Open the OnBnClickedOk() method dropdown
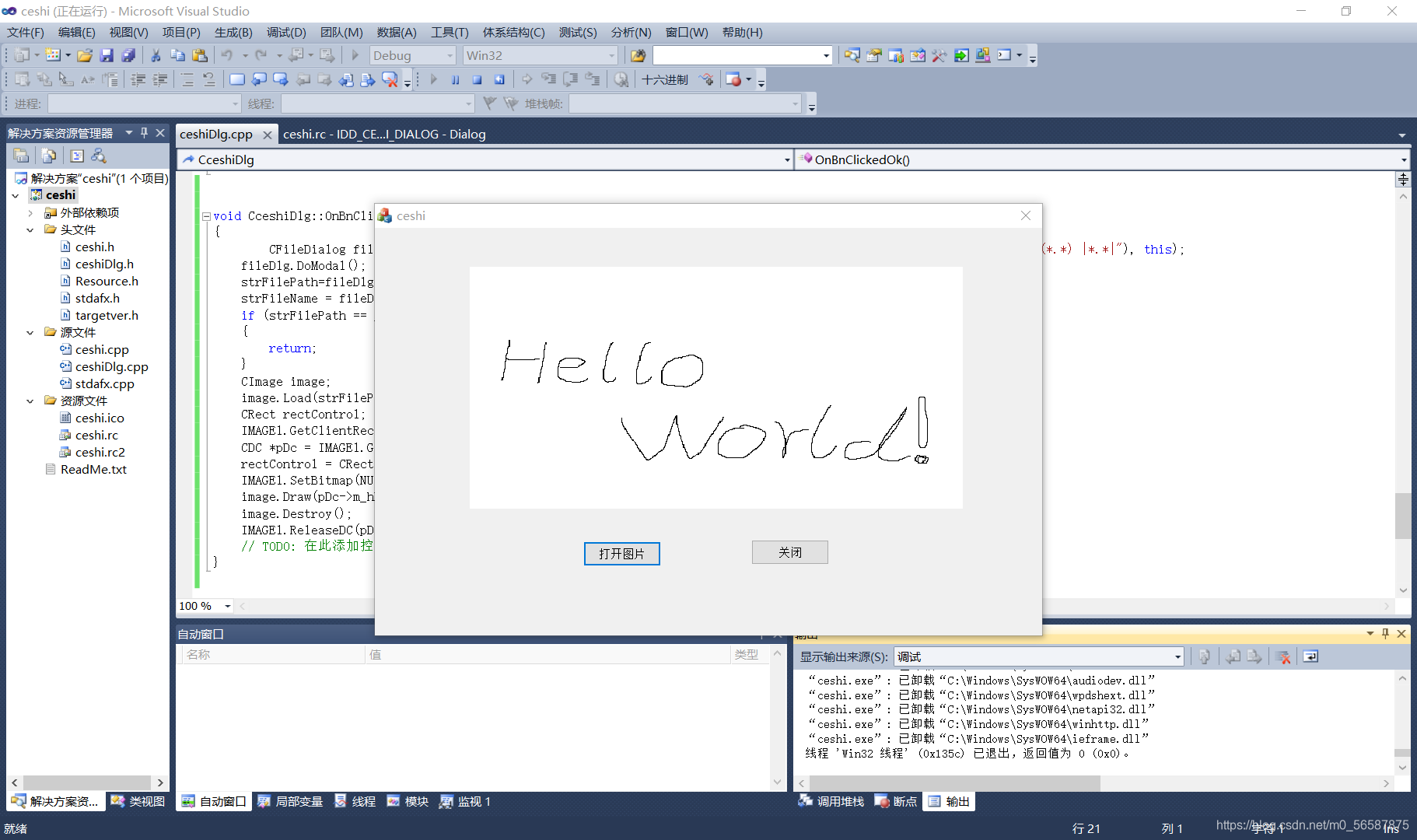 (1403, 159)
